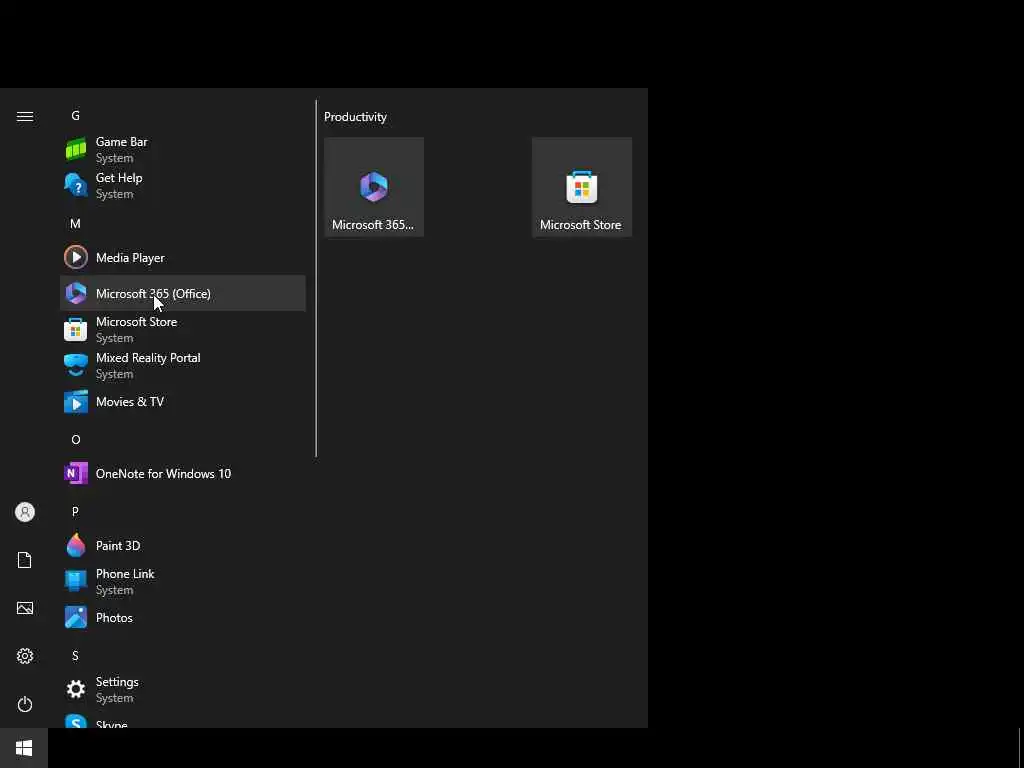The height and width of the screenshot is (768, 1024).
Task: Open Pictures from the sidebar icon
Action: point(25,608)
